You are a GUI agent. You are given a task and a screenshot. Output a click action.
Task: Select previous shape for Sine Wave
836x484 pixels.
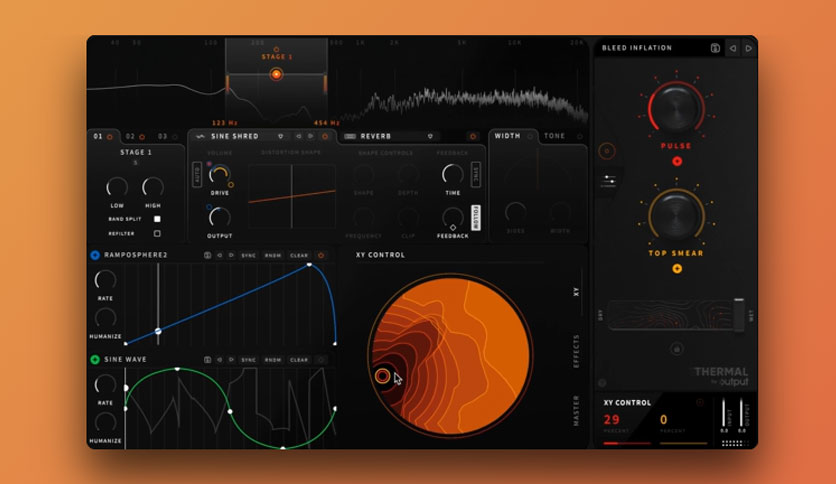220,360
